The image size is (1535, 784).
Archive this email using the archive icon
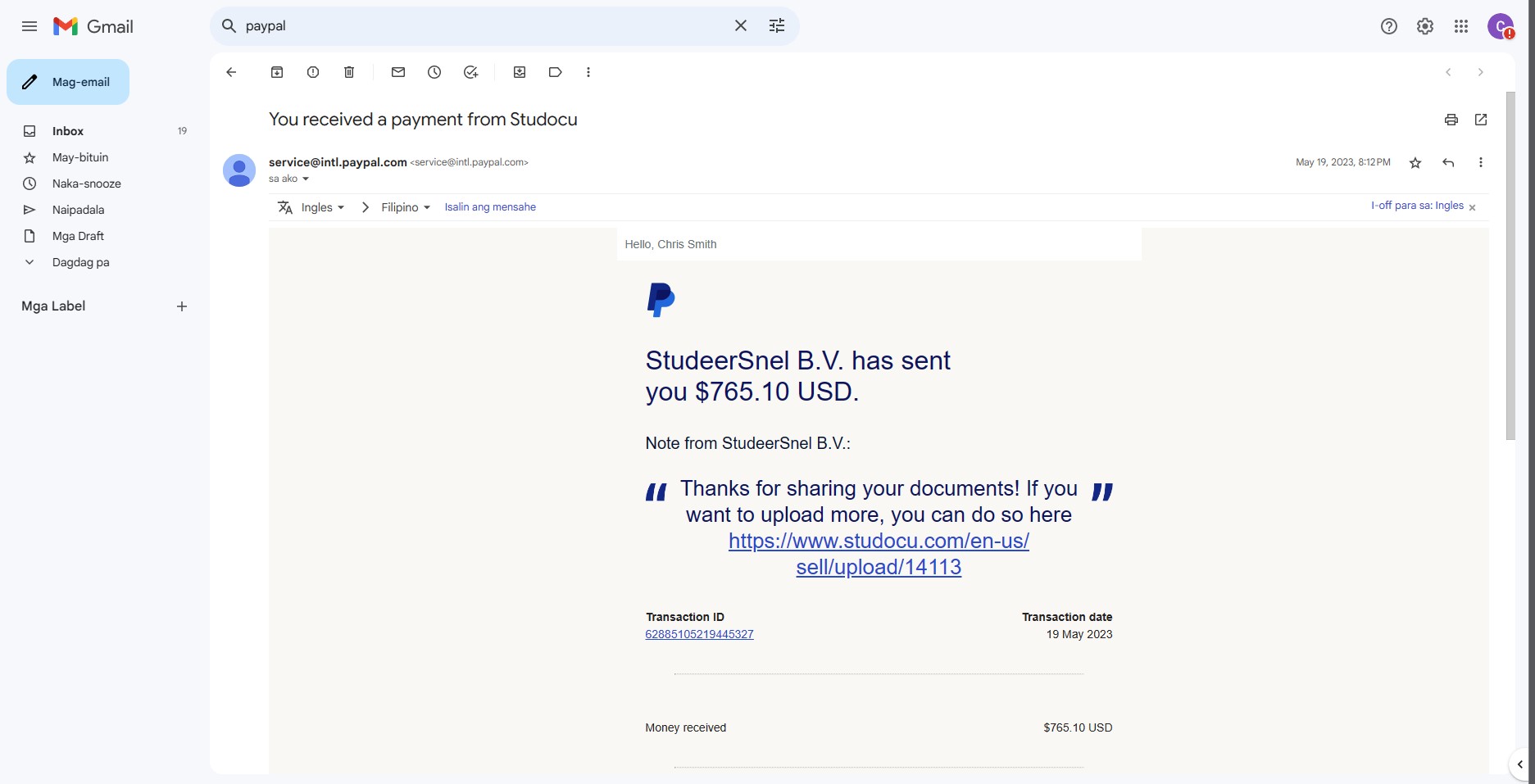277,72
